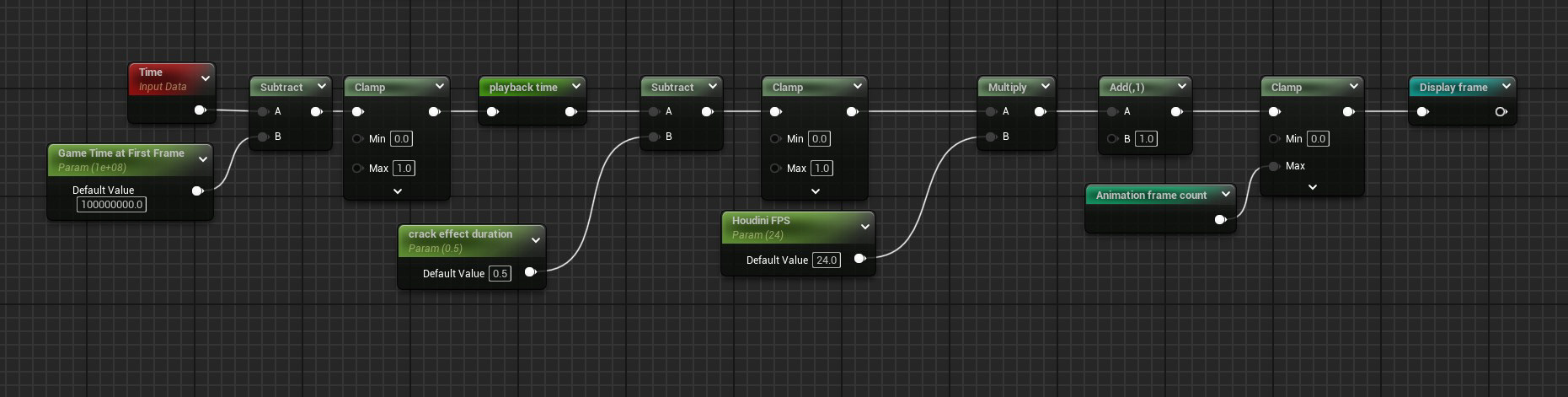This screenshot has width=1568, height=397.
Task: Click the Time node output pin
Action: point(200,110)
